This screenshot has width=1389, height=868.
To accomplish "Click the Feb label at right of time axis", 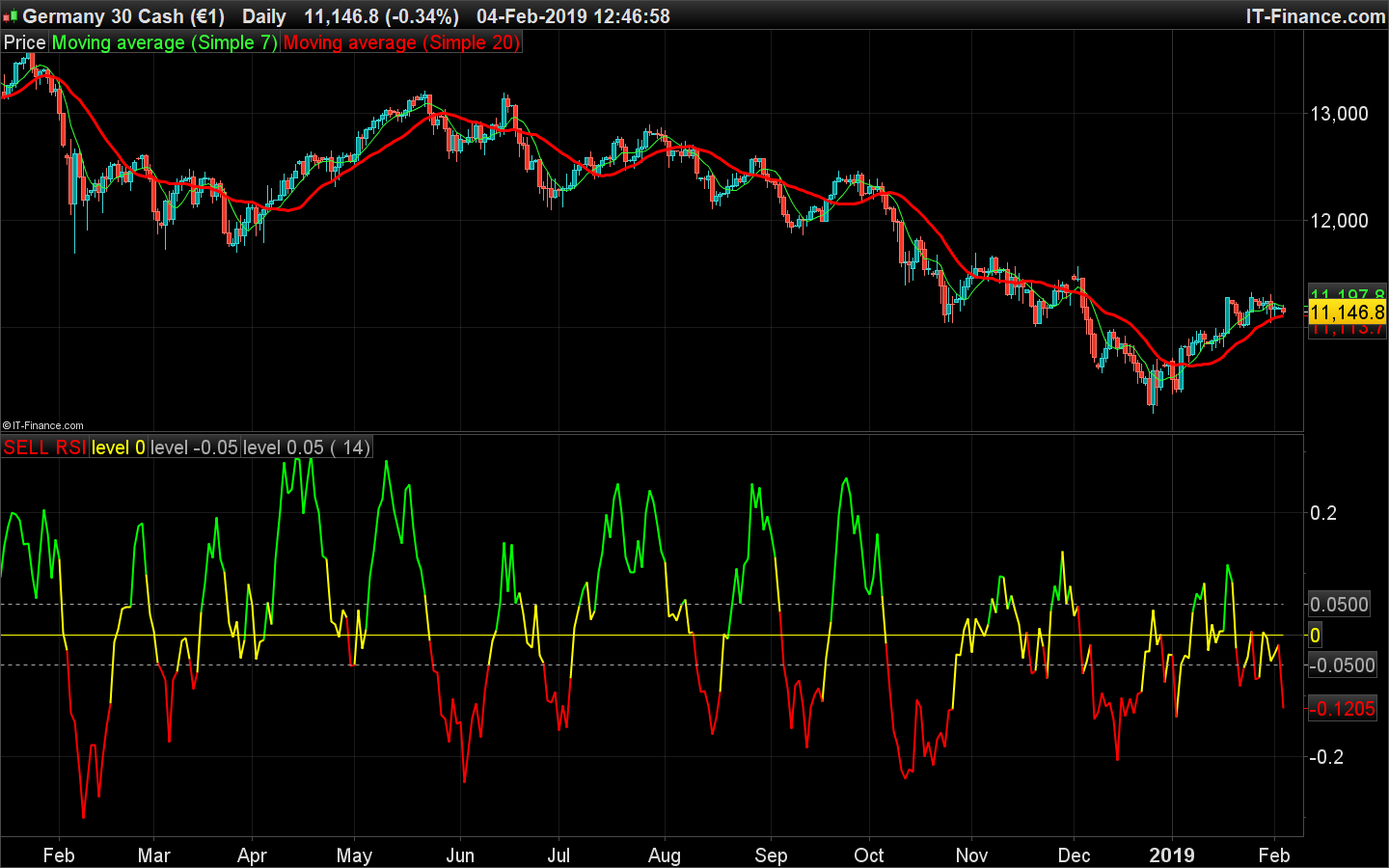I will 1274,855.
